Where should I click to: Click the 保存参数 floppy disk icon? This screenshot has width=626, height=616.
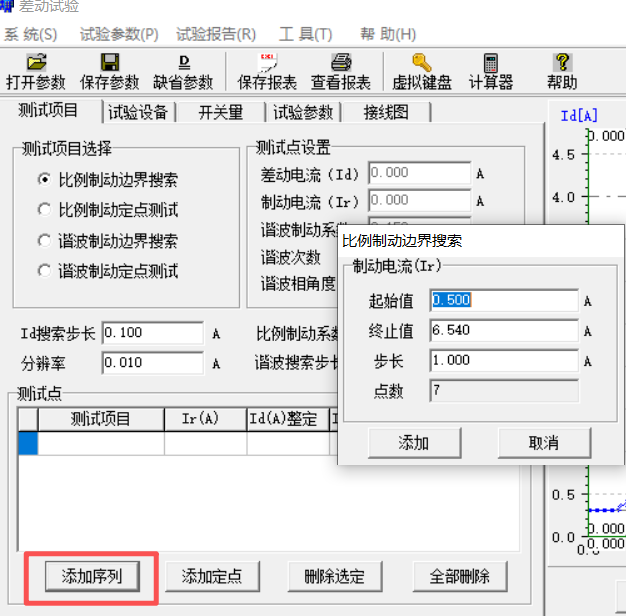point(110,63)
